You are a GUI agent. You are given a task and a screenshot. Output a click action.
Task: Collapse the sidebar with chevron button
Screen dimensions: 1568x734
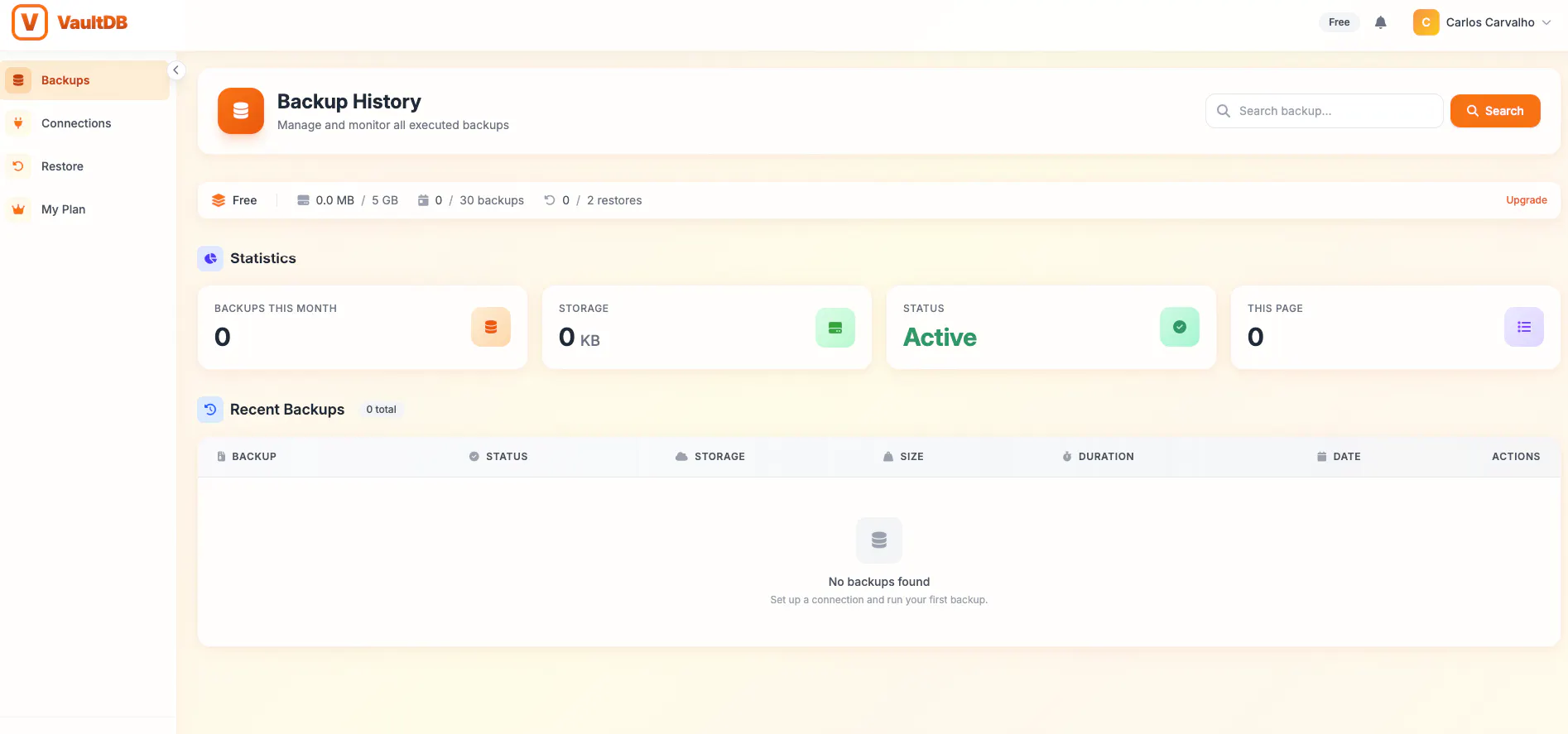tap(176, 70)
